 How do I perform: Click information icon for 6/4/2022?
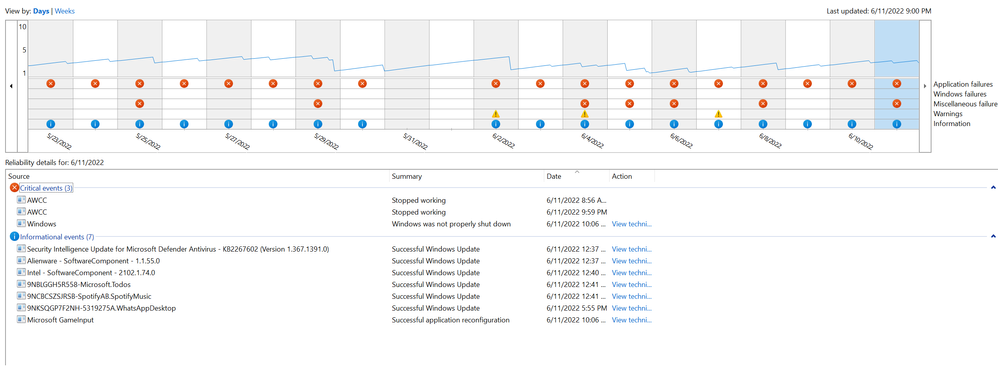click(585, 124)
